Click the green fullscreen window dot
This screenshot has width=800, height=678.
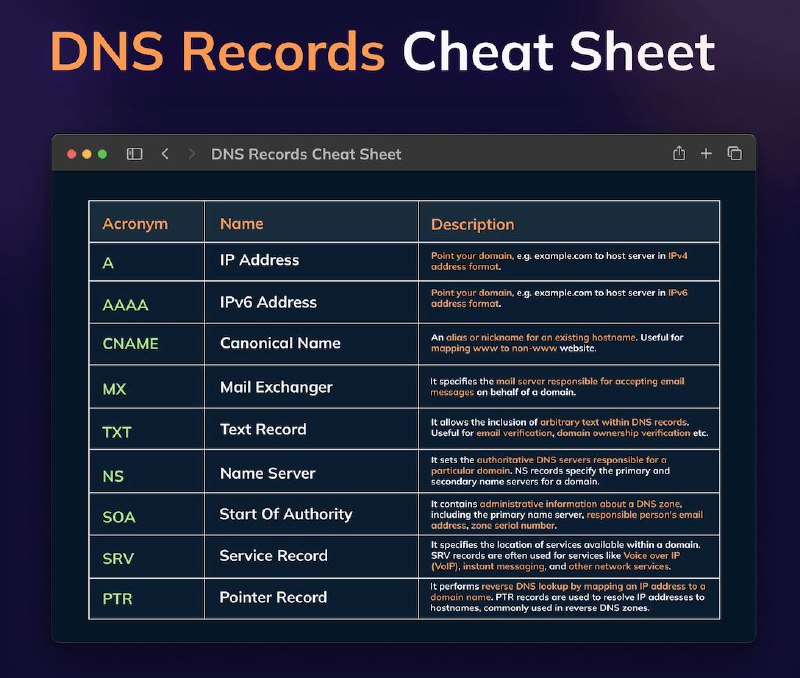102,154
